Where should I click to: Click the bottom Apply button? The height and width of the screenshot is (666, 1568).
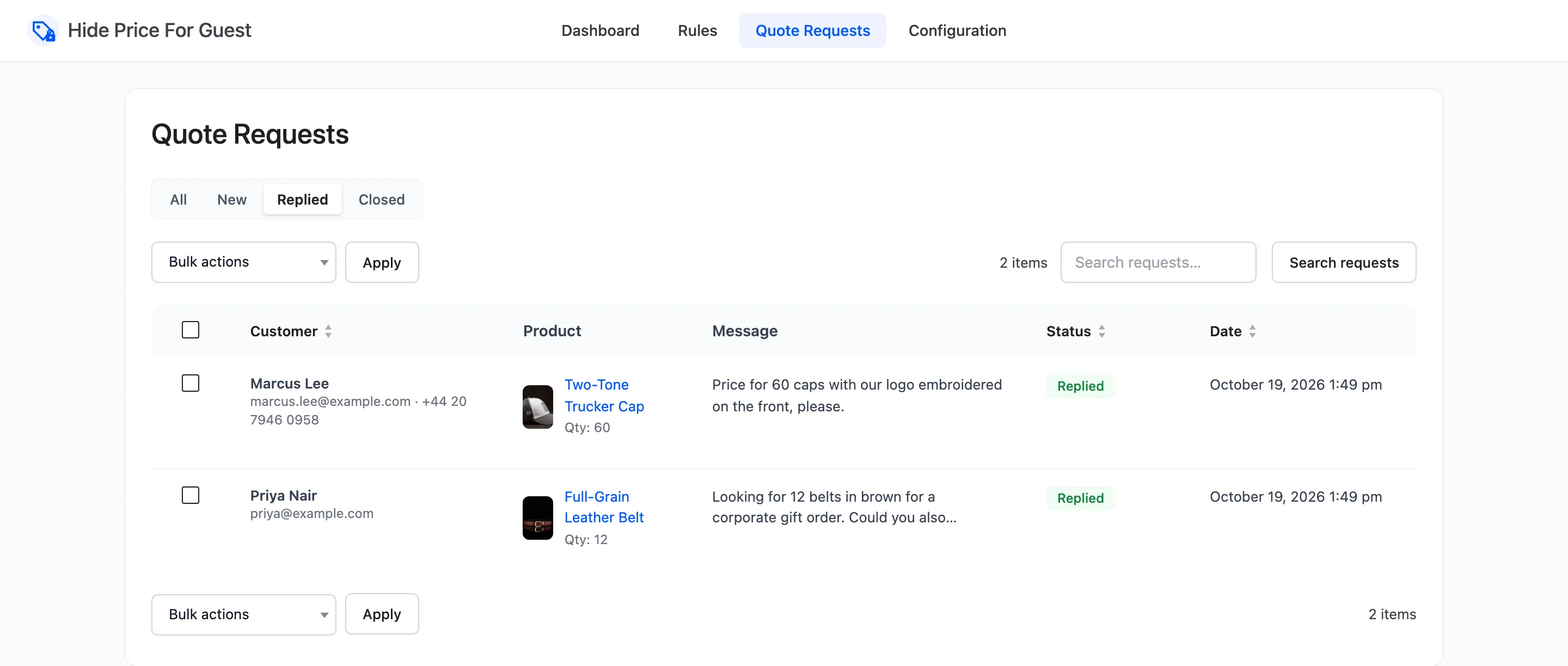(x=382, y=614)
